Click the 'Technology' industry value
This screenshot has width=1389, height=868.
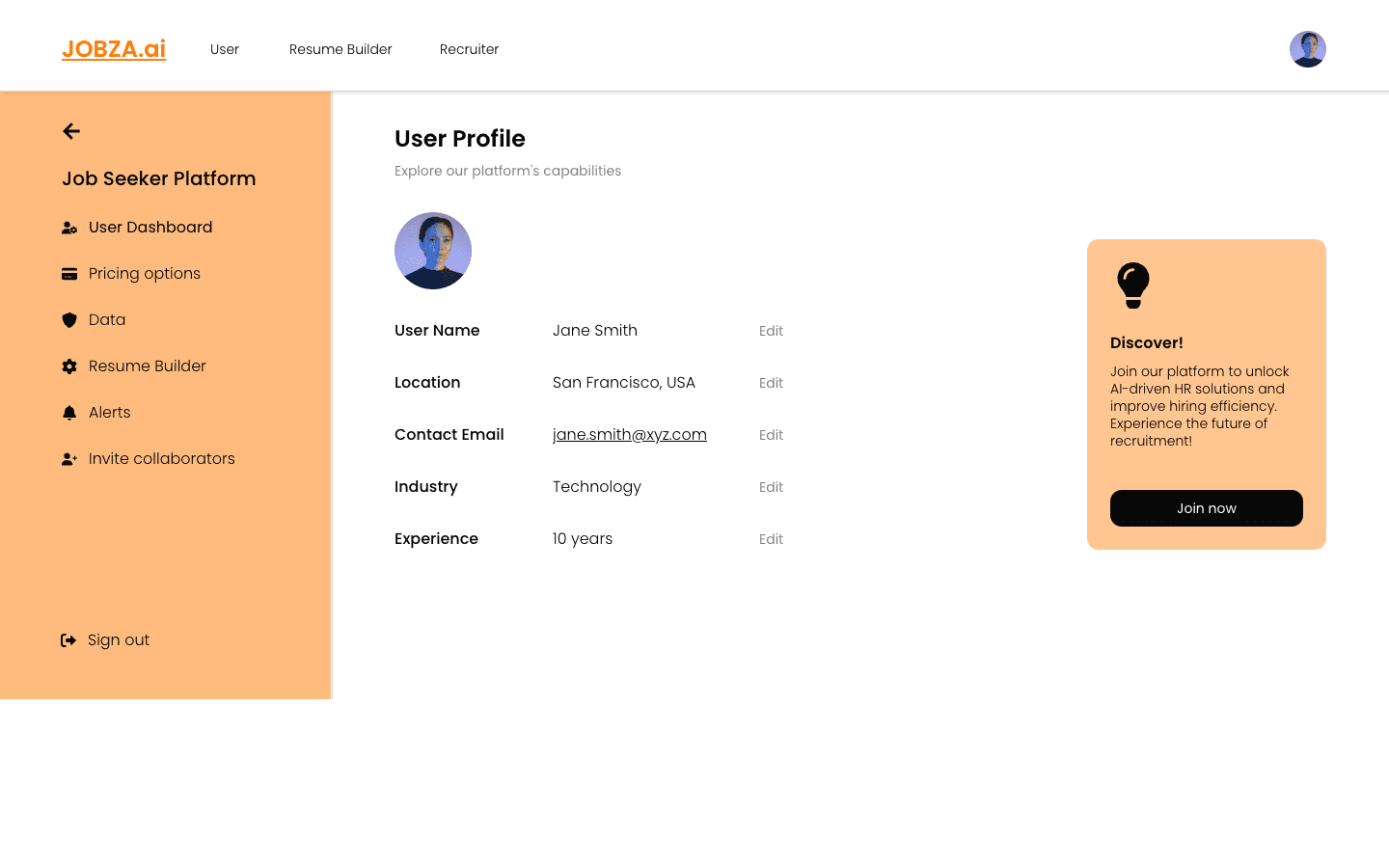(597, 487)
